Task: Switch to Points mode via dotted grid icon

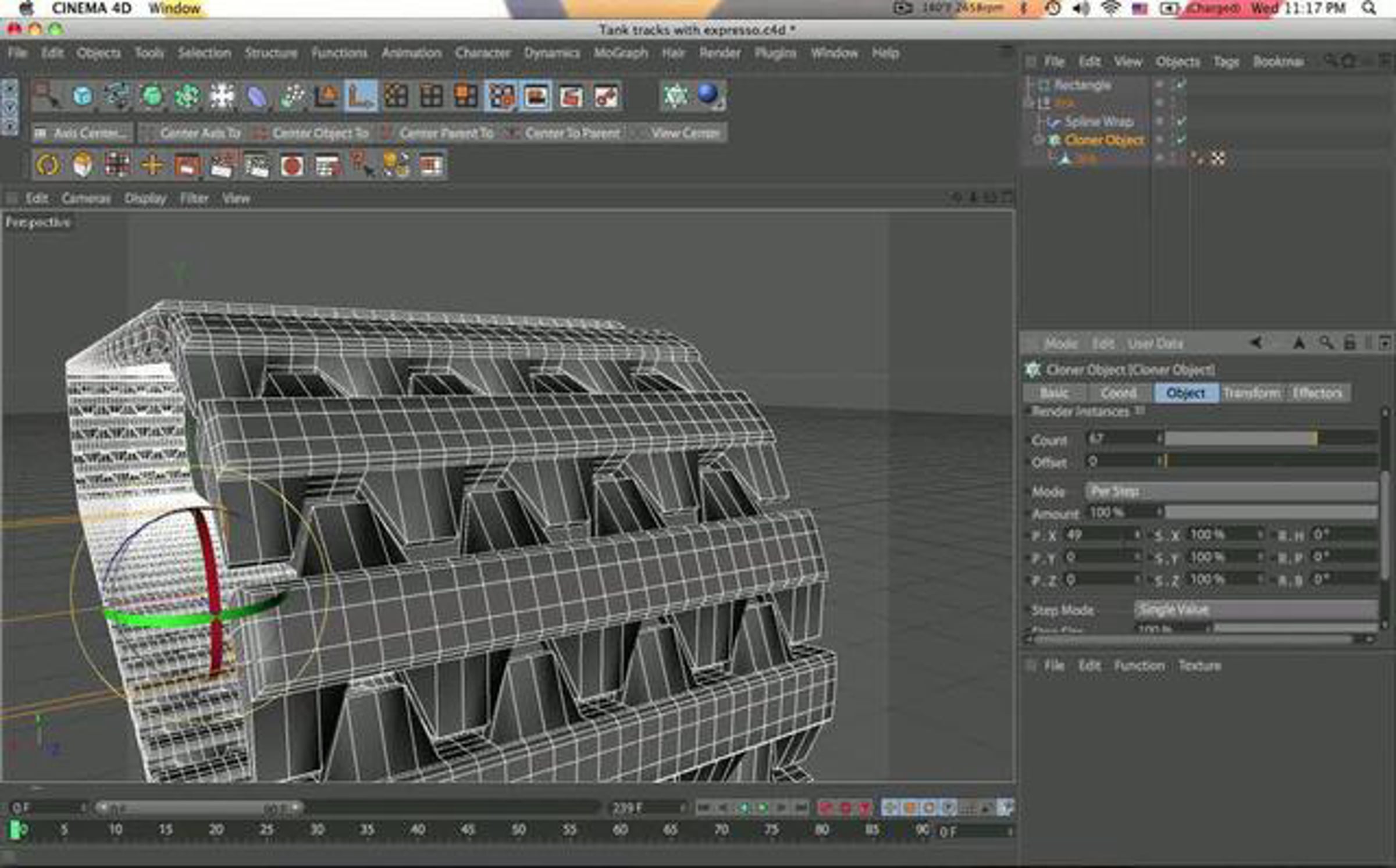Action: point(396,95)
